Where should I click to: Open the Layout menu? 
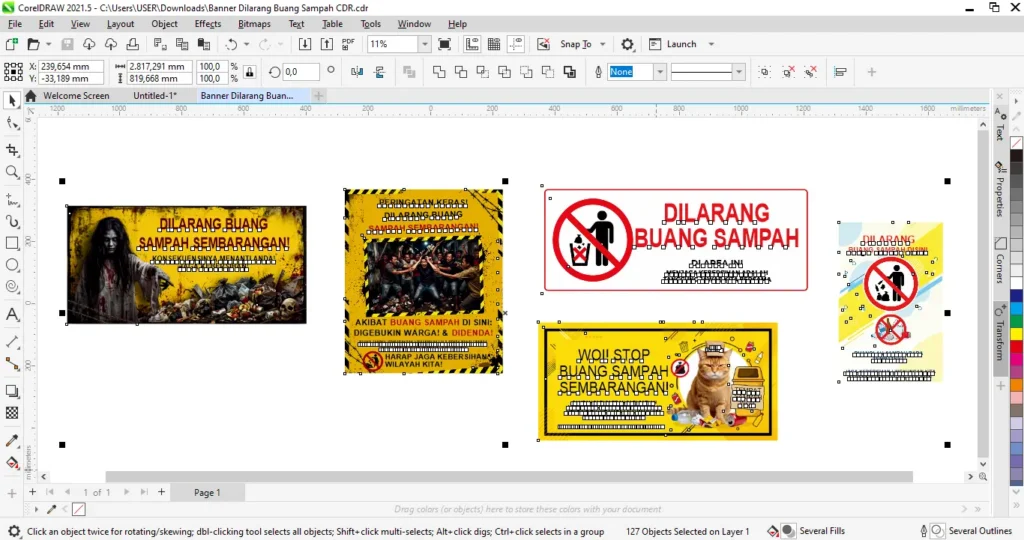pos(120,24)
